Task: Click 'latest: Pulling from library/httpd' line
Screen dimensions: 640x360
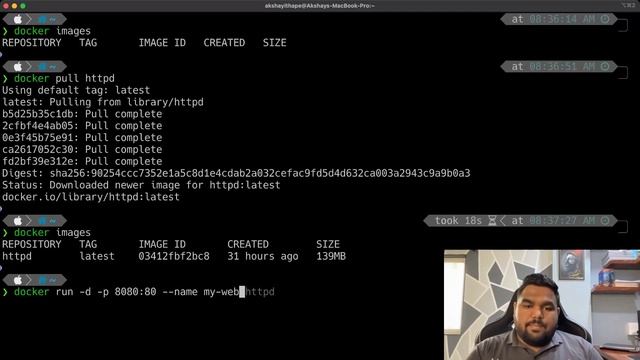Action: click(x=103, y=102)
